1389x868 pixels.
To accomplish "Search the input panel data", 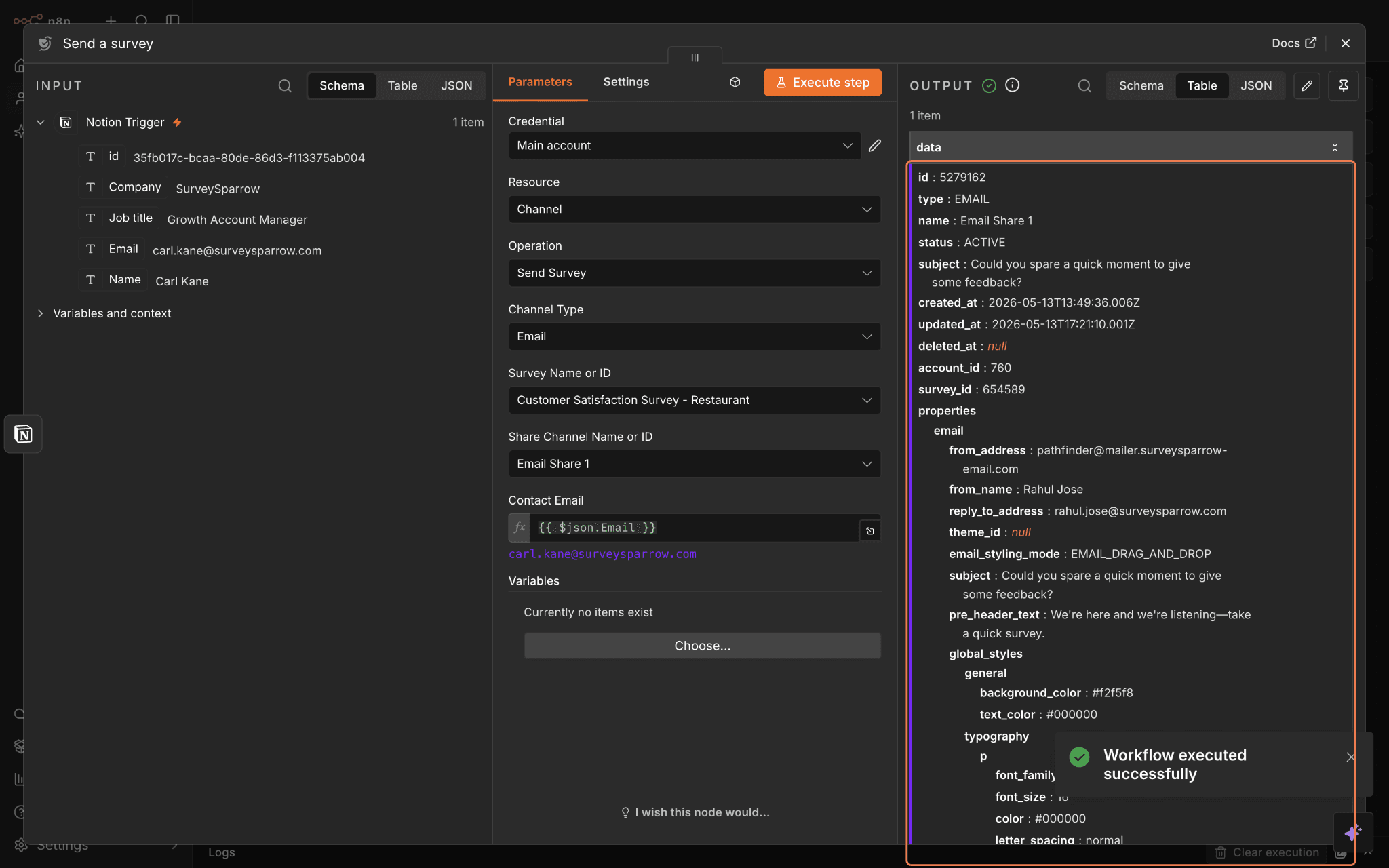I will (x=285, y=85).
